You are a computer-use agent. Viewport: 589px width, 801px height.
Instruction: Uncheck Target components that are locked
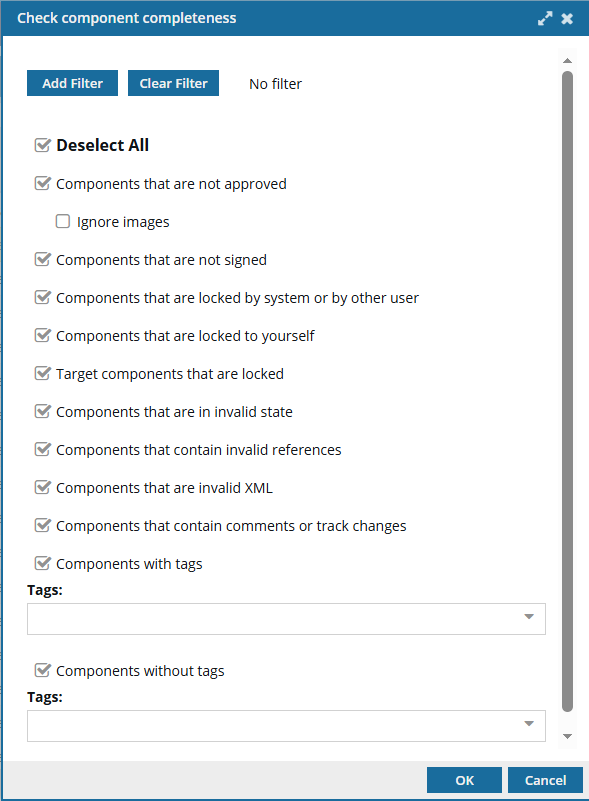point(42,373)
